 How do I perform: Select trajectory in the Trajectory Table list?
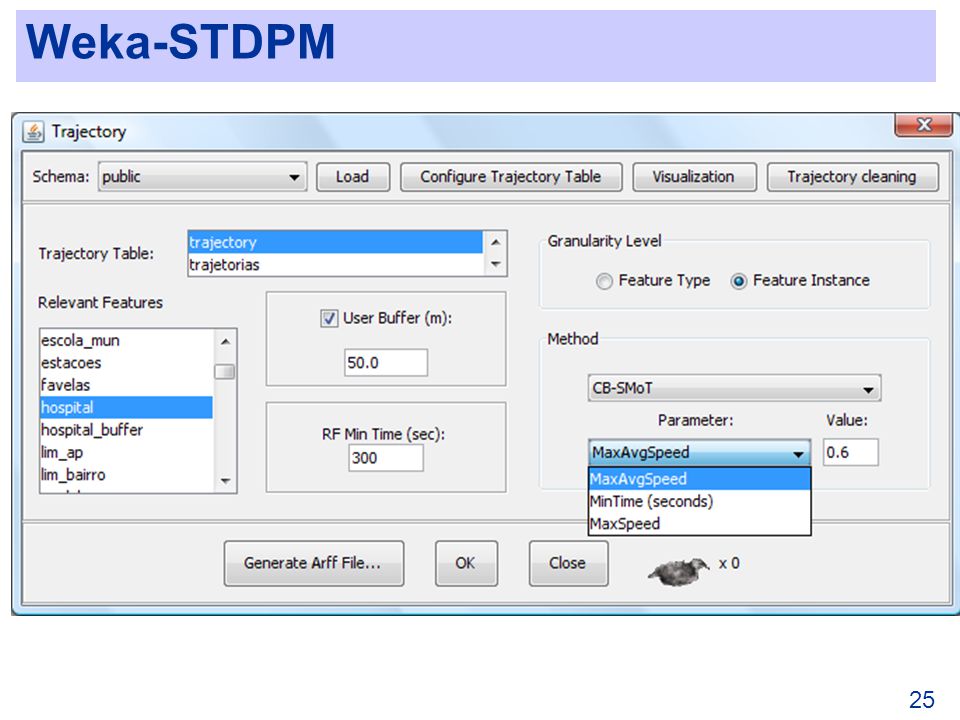click(x=336, y=242)
